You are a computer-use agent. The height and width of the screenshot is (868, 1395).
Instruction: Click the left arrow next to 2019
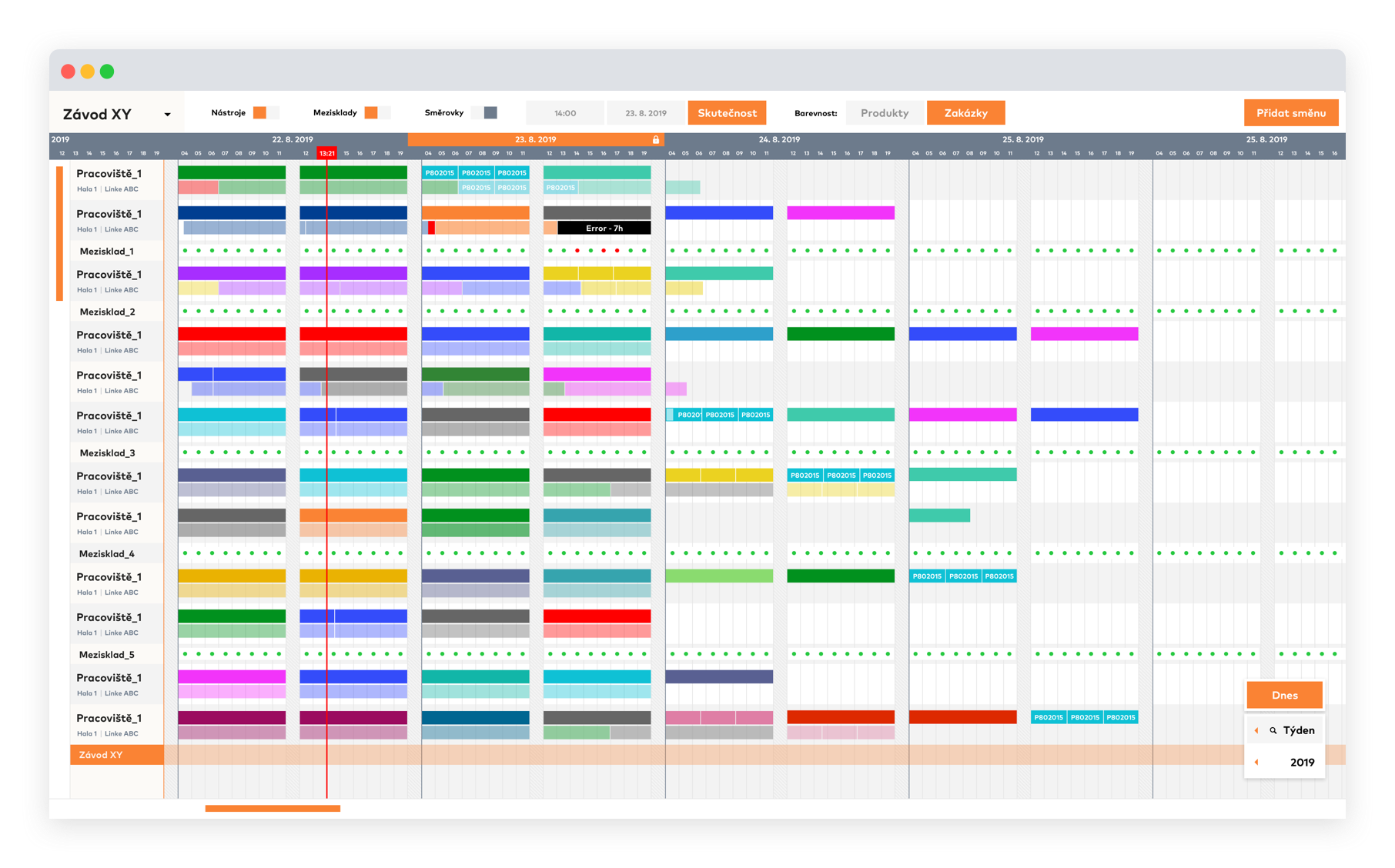[x=1256, y=763]
